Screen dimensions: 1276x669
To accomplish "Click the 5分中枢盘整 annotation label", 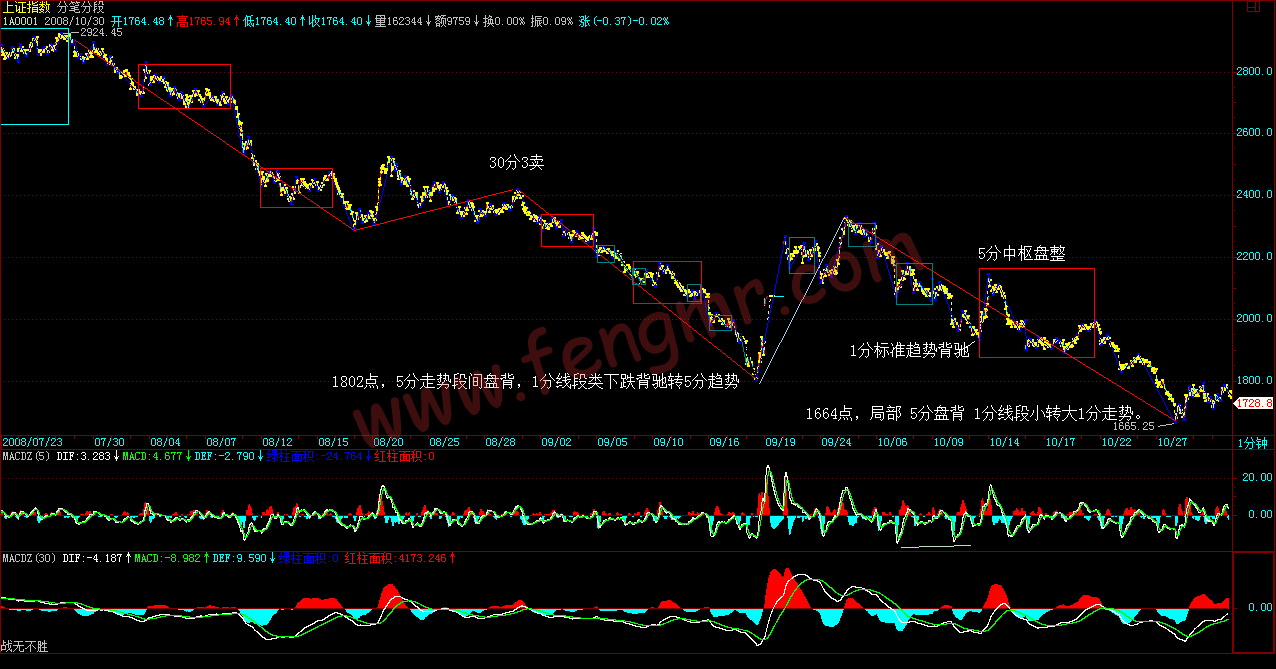I will [x=1021, y=254].
